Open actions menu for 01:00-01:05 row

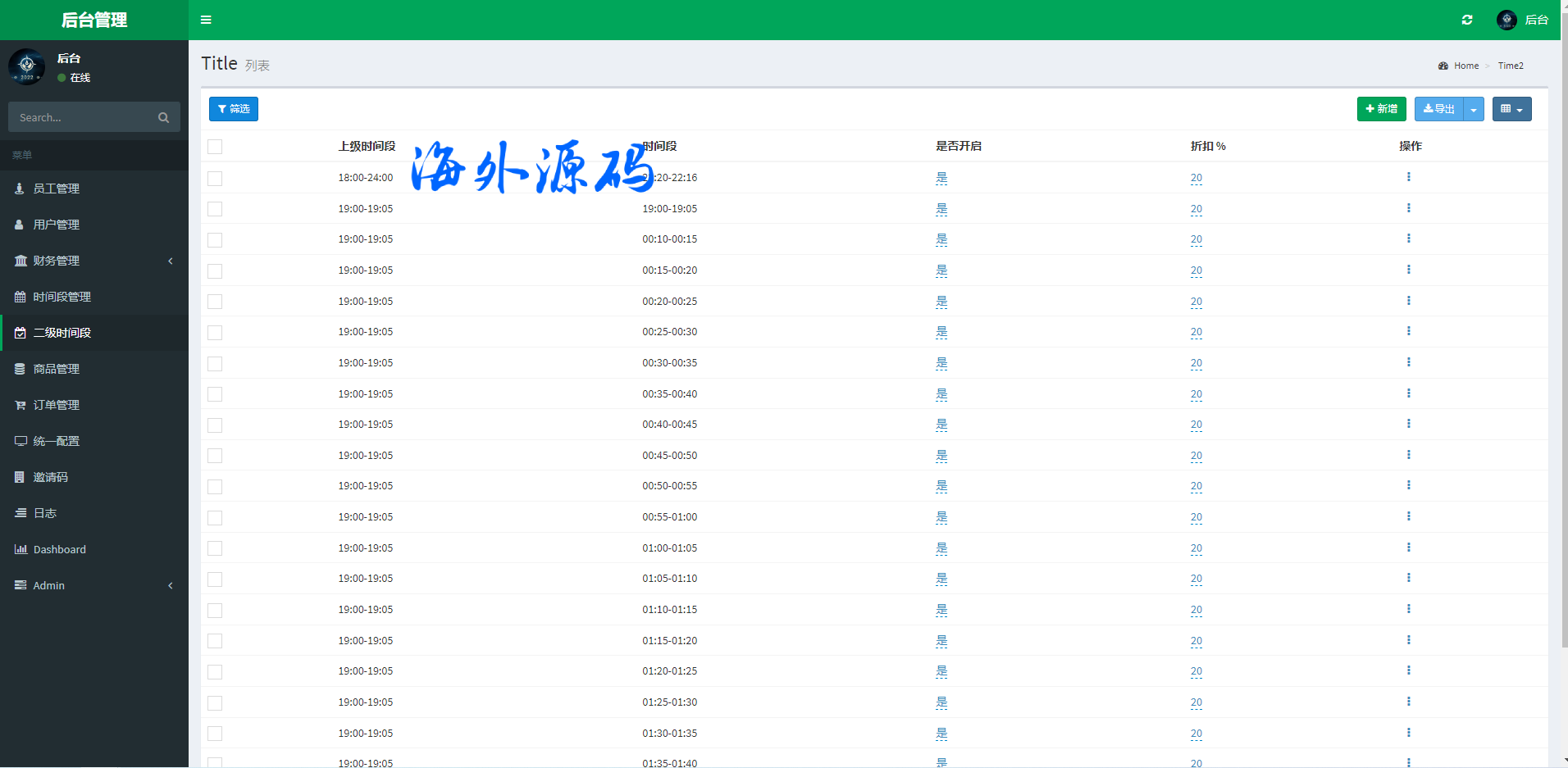click(1408, 548)
